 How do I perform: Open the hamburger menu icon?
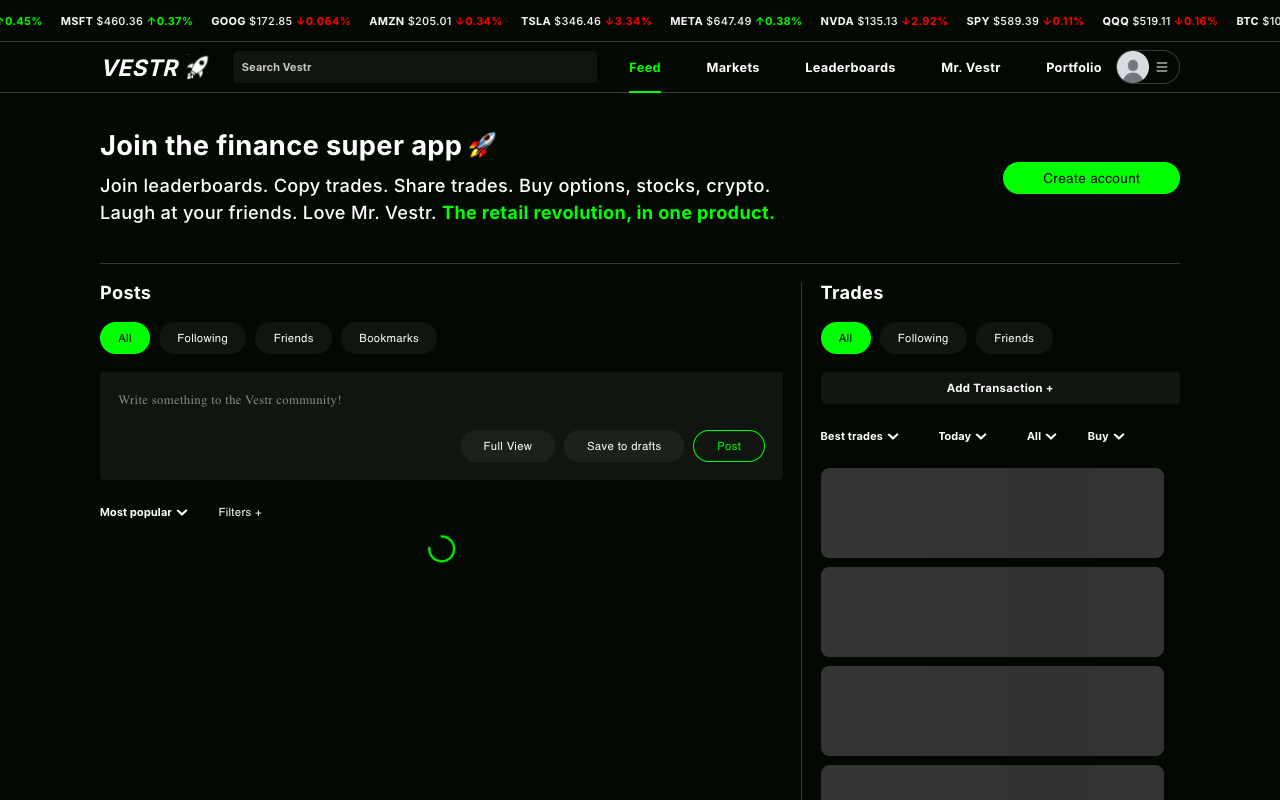coord(1162,67)
